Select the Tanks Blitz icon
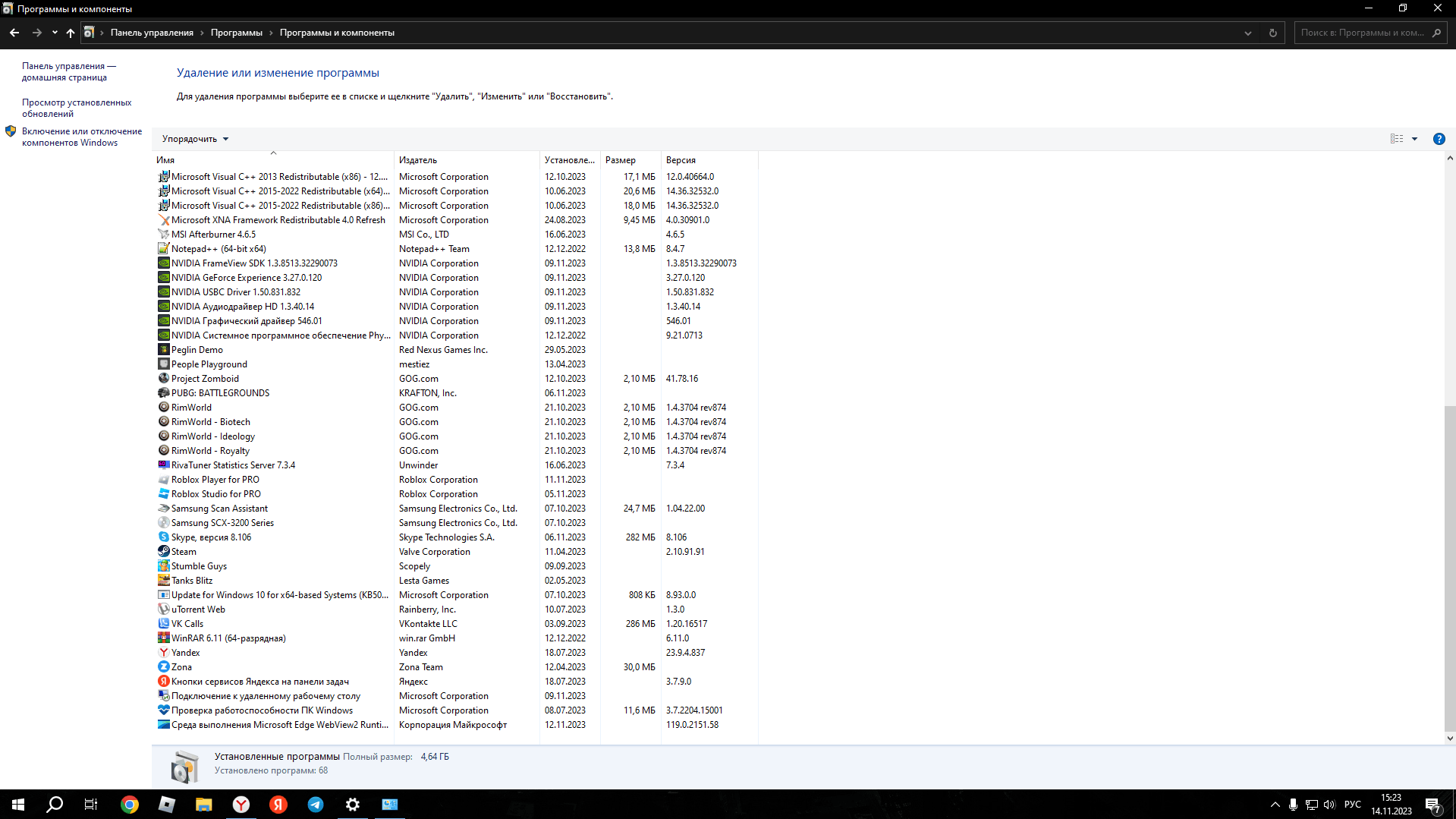 (163, 581)
